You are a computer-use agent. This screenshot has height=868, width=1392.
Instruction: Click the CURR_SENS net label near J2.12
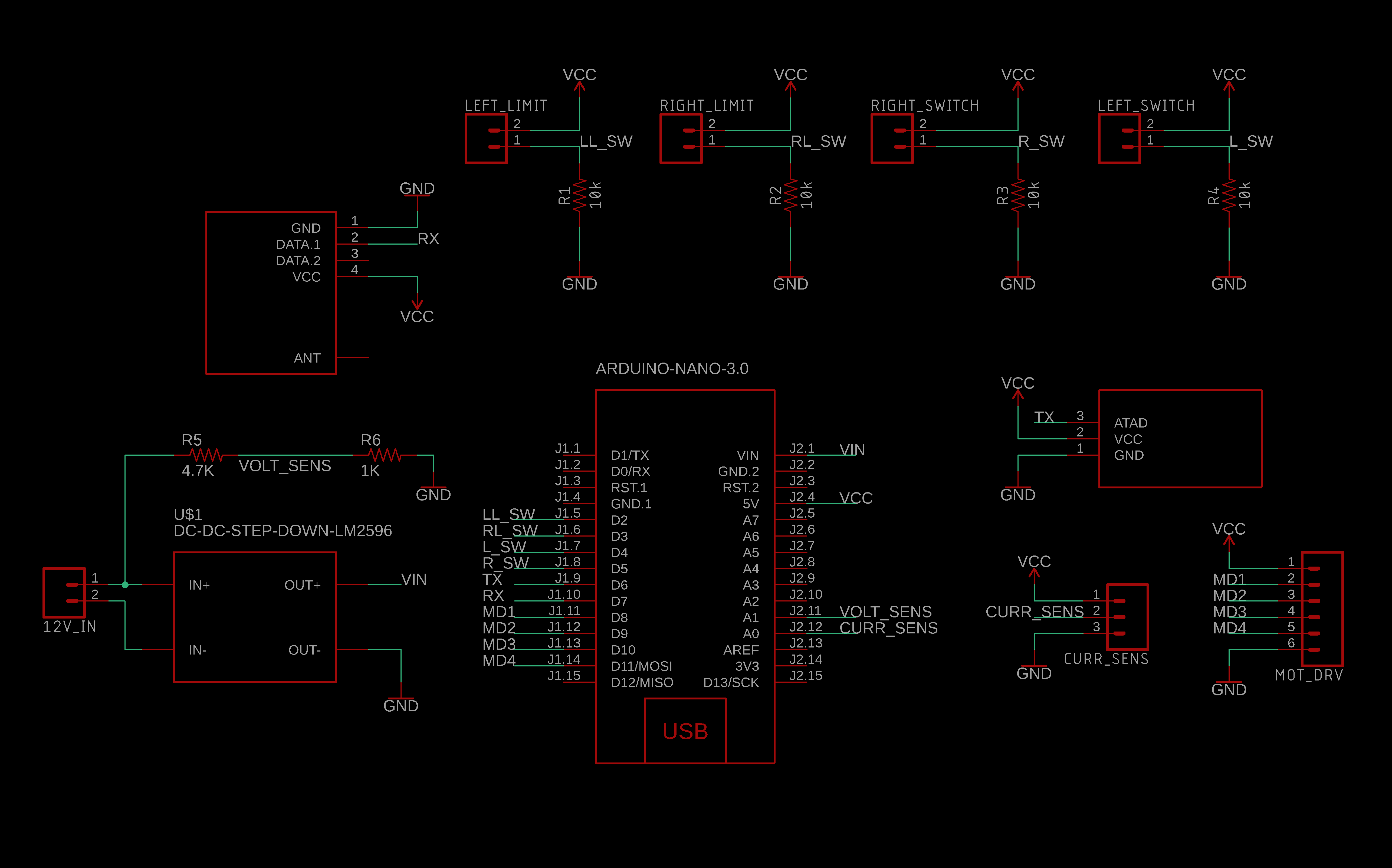(x=889, y=629)
